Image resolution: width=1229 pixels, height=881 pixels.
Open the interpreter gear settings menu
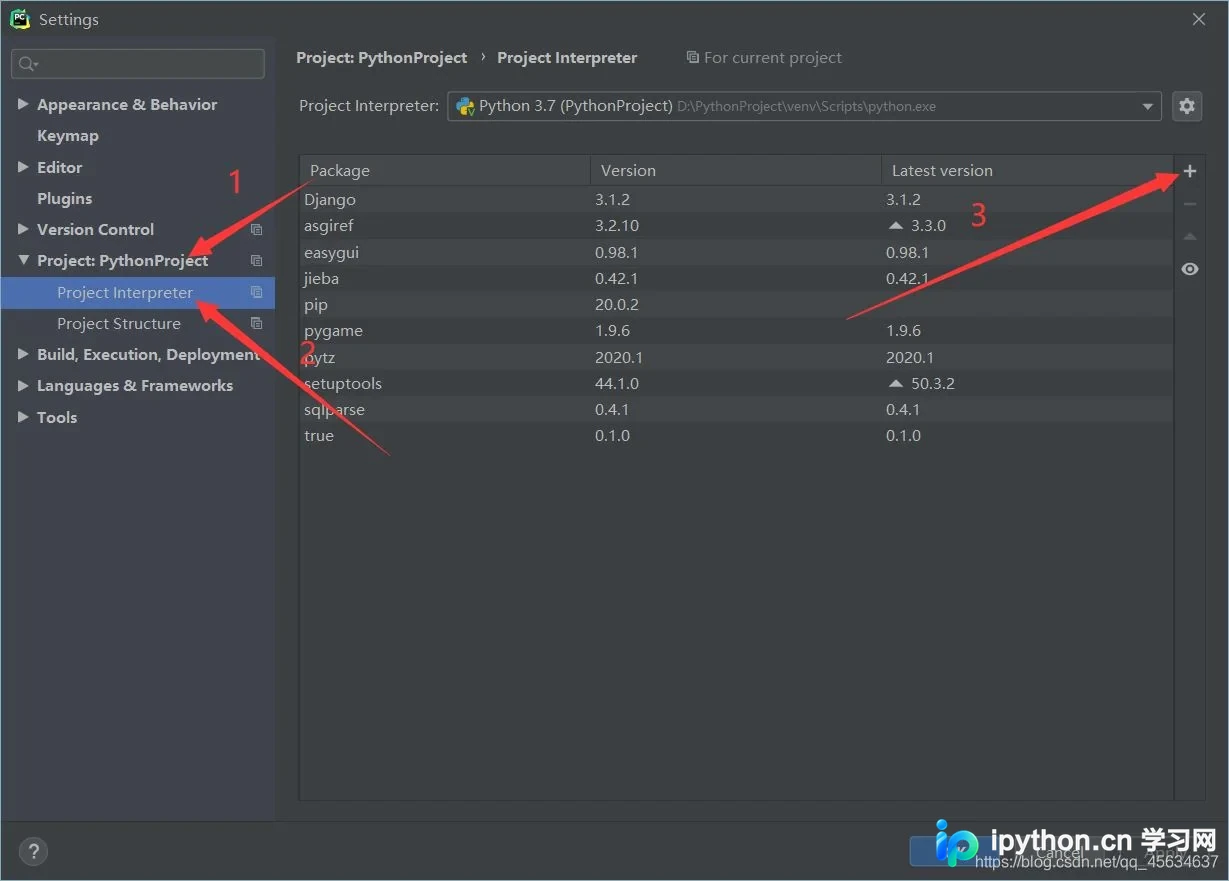[x=1187, y=106]
